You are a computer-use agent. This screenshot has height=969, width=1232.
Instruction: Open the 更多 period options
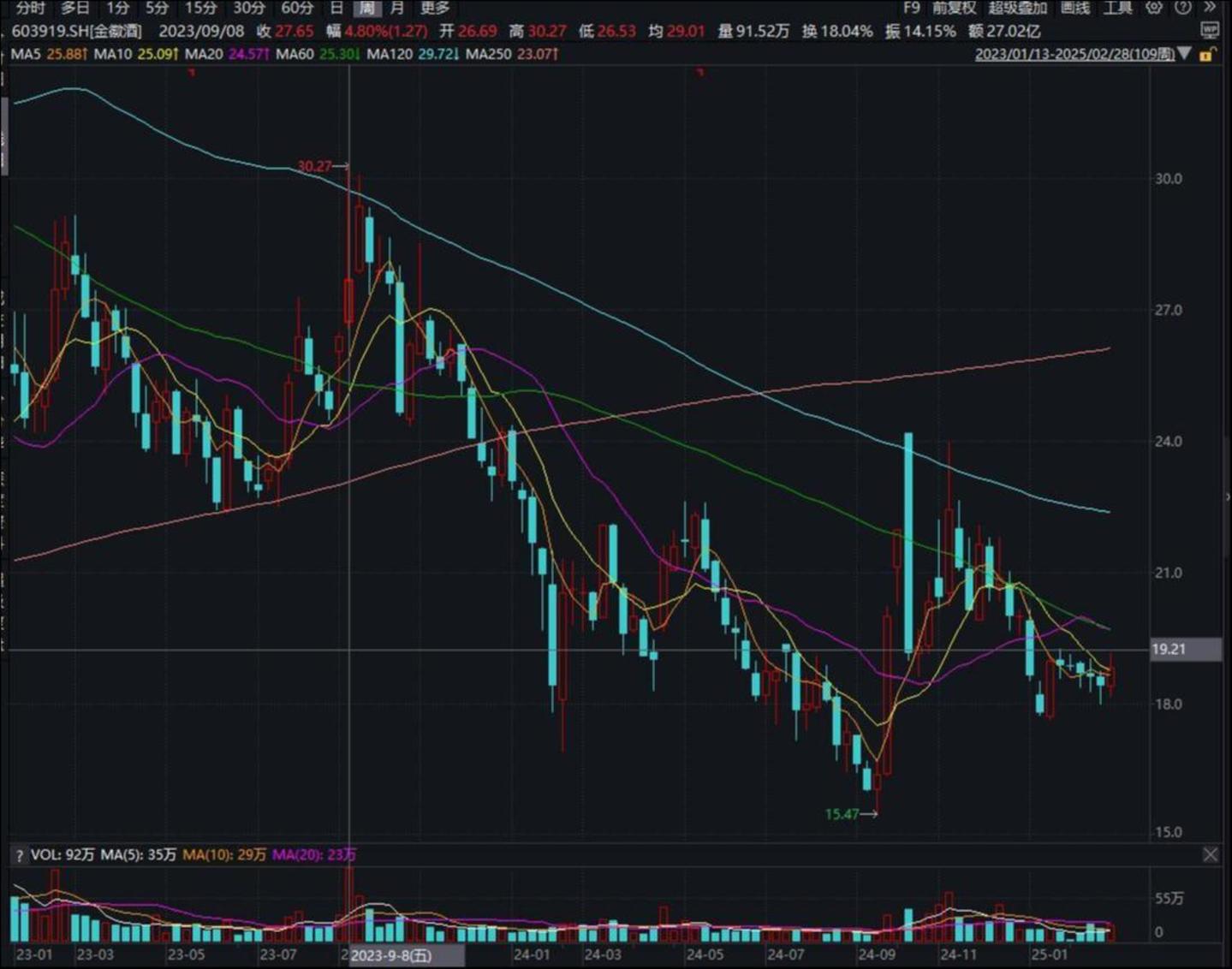pyautogui.click(x=435, y=8)
